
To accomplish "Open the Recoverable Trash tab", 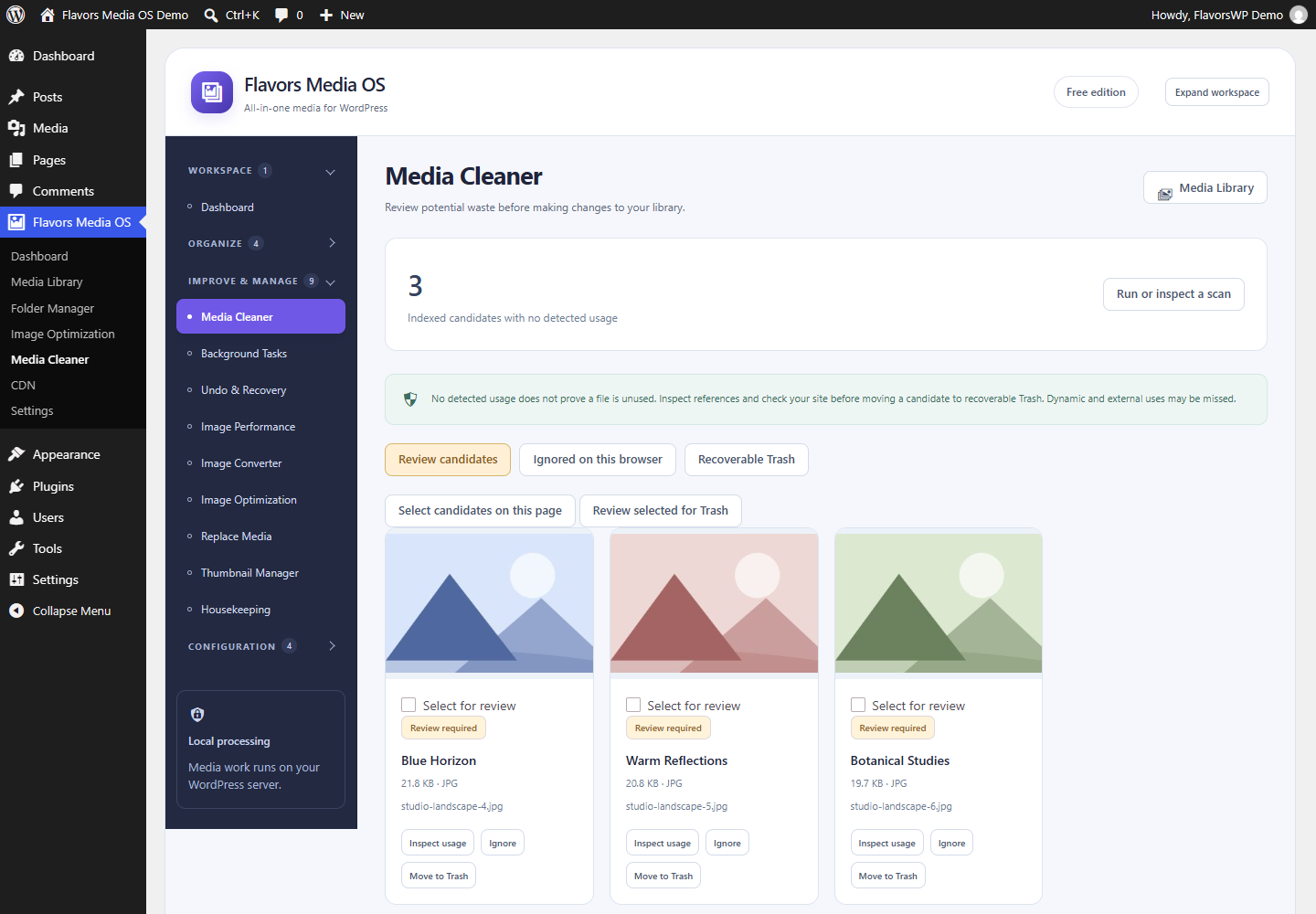I will tap(747, 460).
